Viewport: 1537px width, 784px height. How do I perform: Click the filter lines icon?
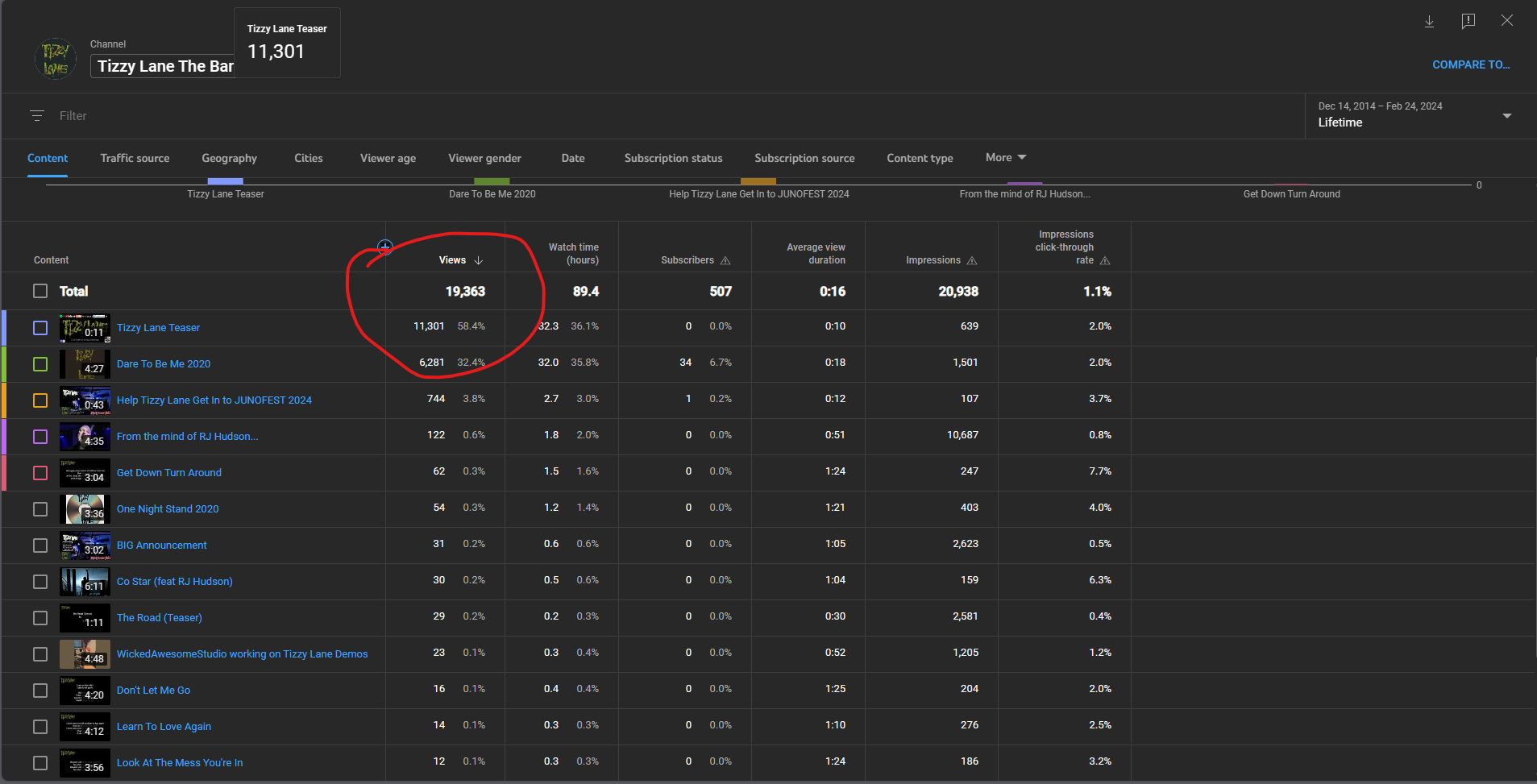click(37, 116)
